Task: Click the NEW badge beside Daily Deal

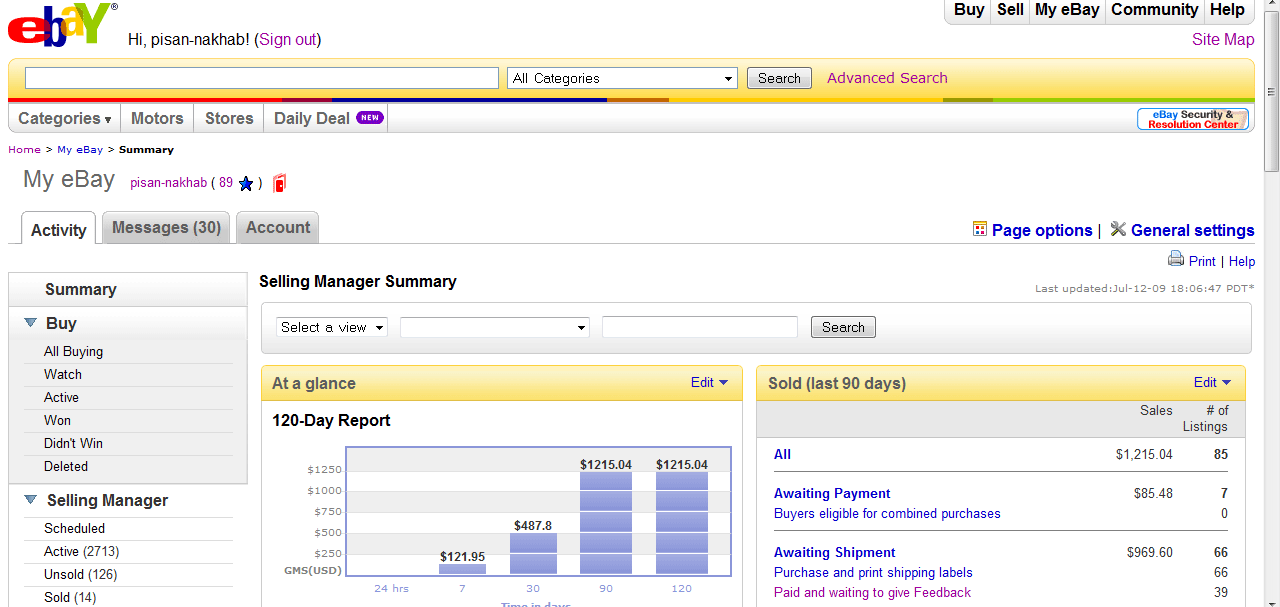Action: point(370,118)
